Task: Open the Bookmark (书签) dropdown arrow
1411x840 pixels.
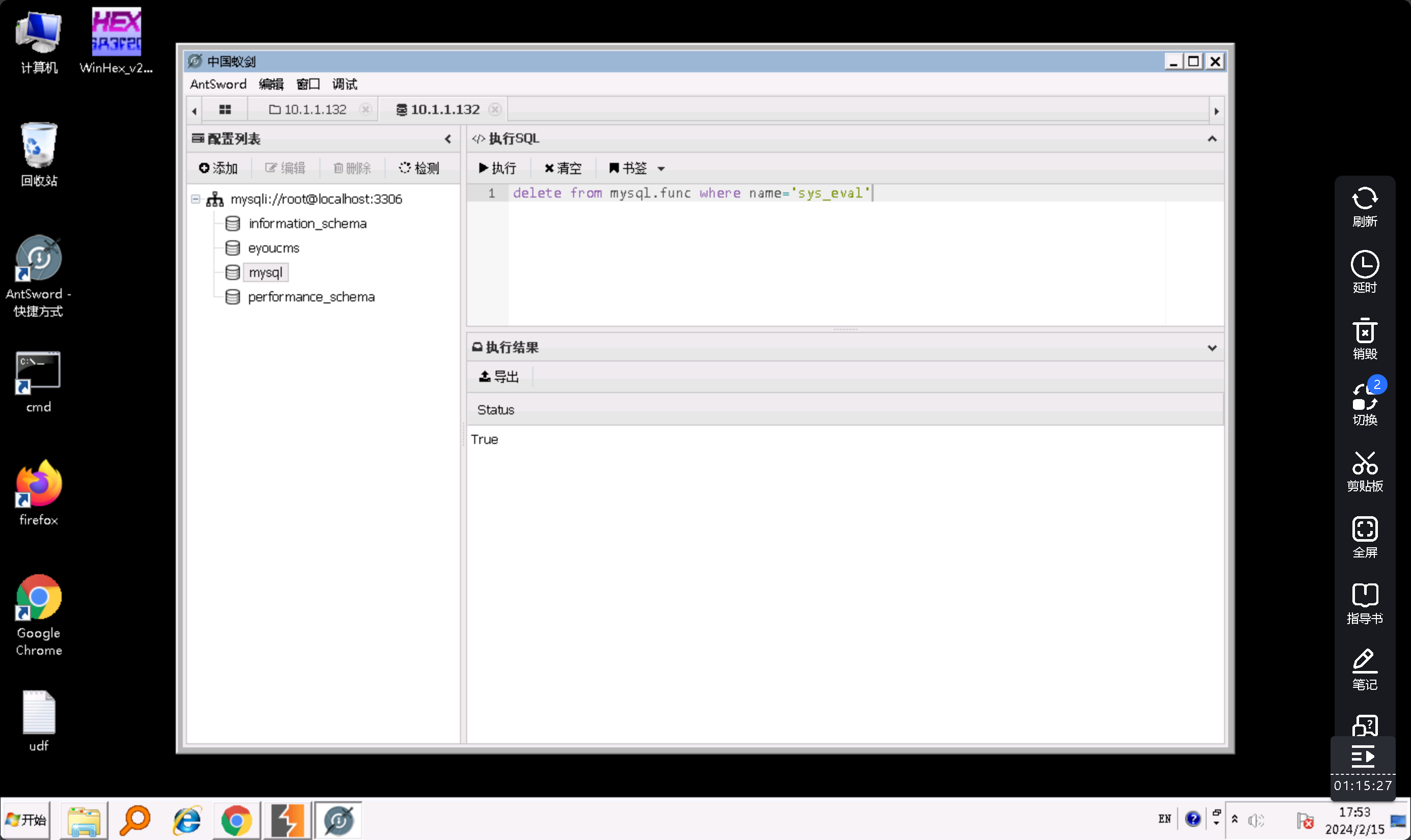Action: 661,169
